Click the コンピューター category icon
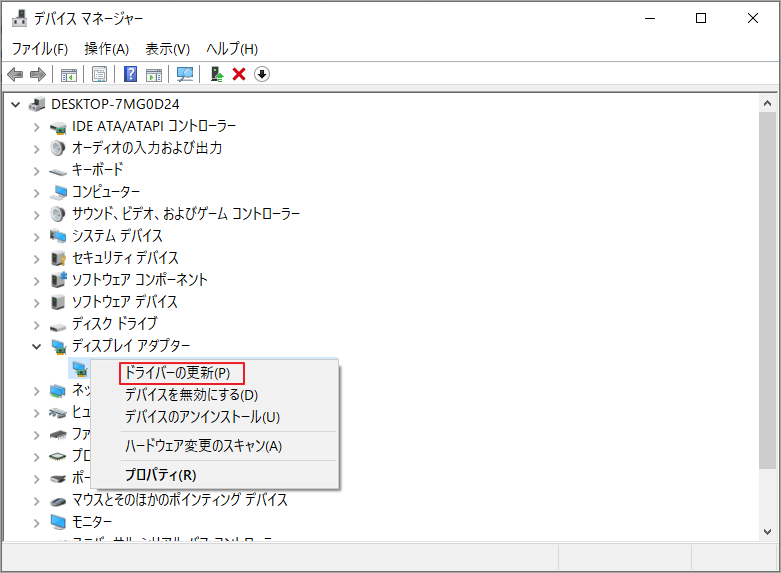The image size is (781, 573). coord(58,192)
